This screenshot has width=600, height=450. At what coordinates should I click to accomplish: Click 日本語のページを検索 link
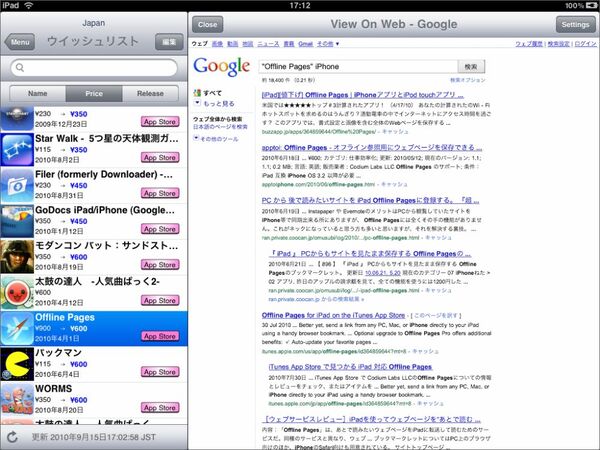(x=220, y=127)
